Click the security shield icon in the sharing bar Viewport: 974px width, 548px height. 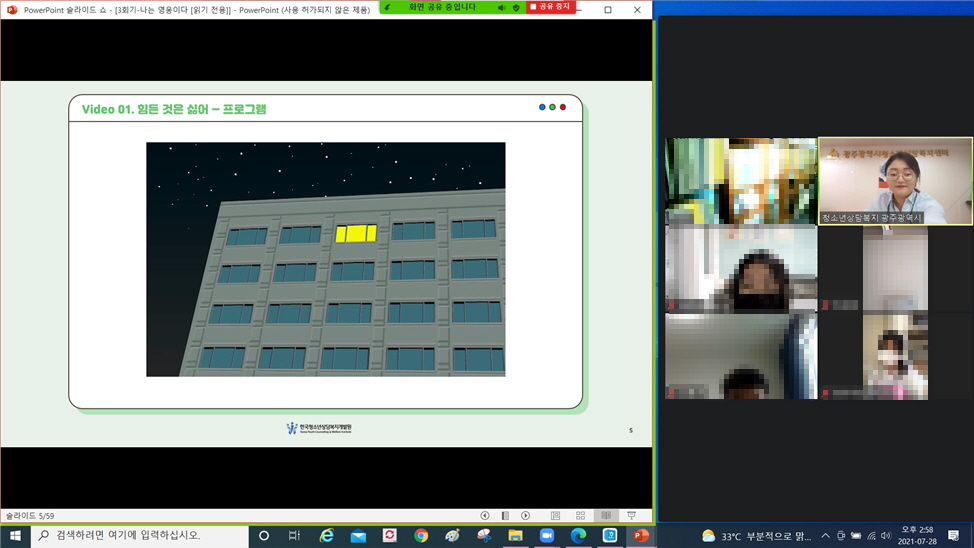516,7
